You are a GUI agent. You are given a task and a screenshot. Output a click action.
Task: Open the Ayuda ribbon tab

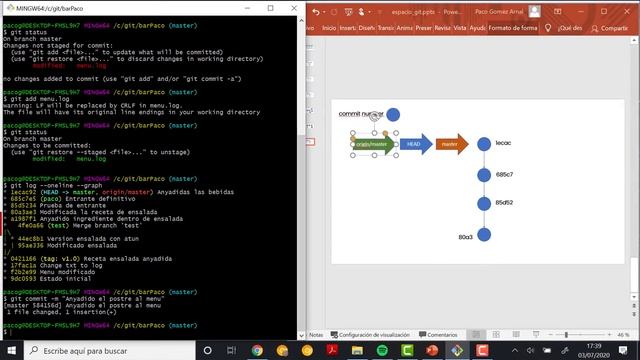click(x=477, y=28)
